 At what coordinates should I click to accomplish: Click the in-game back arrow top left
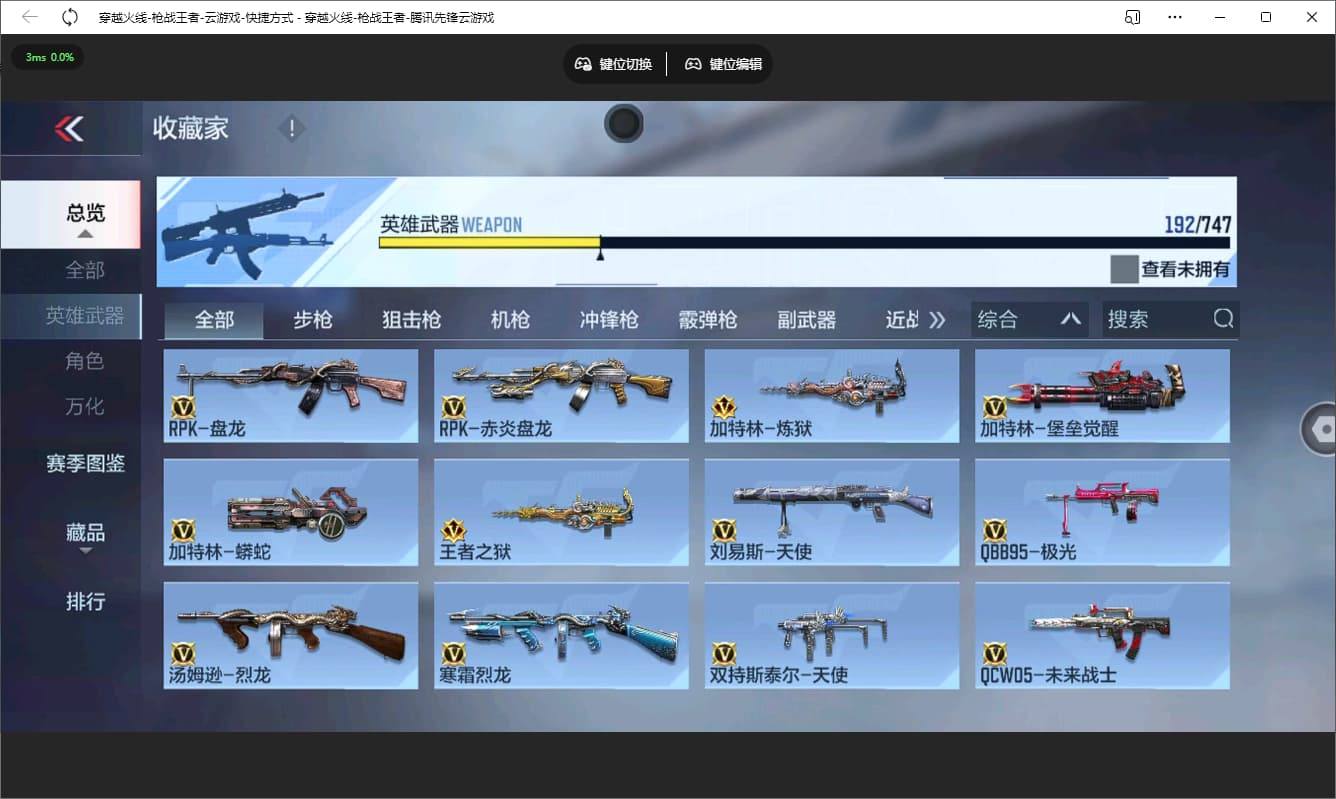[70, 128]
